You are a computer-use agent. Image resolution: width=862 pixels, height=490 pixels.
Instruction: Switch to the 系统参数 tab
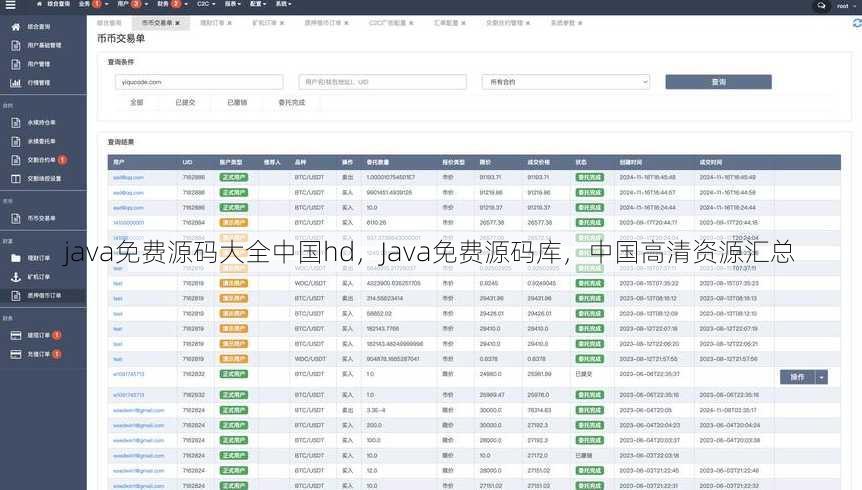[563, 23]
